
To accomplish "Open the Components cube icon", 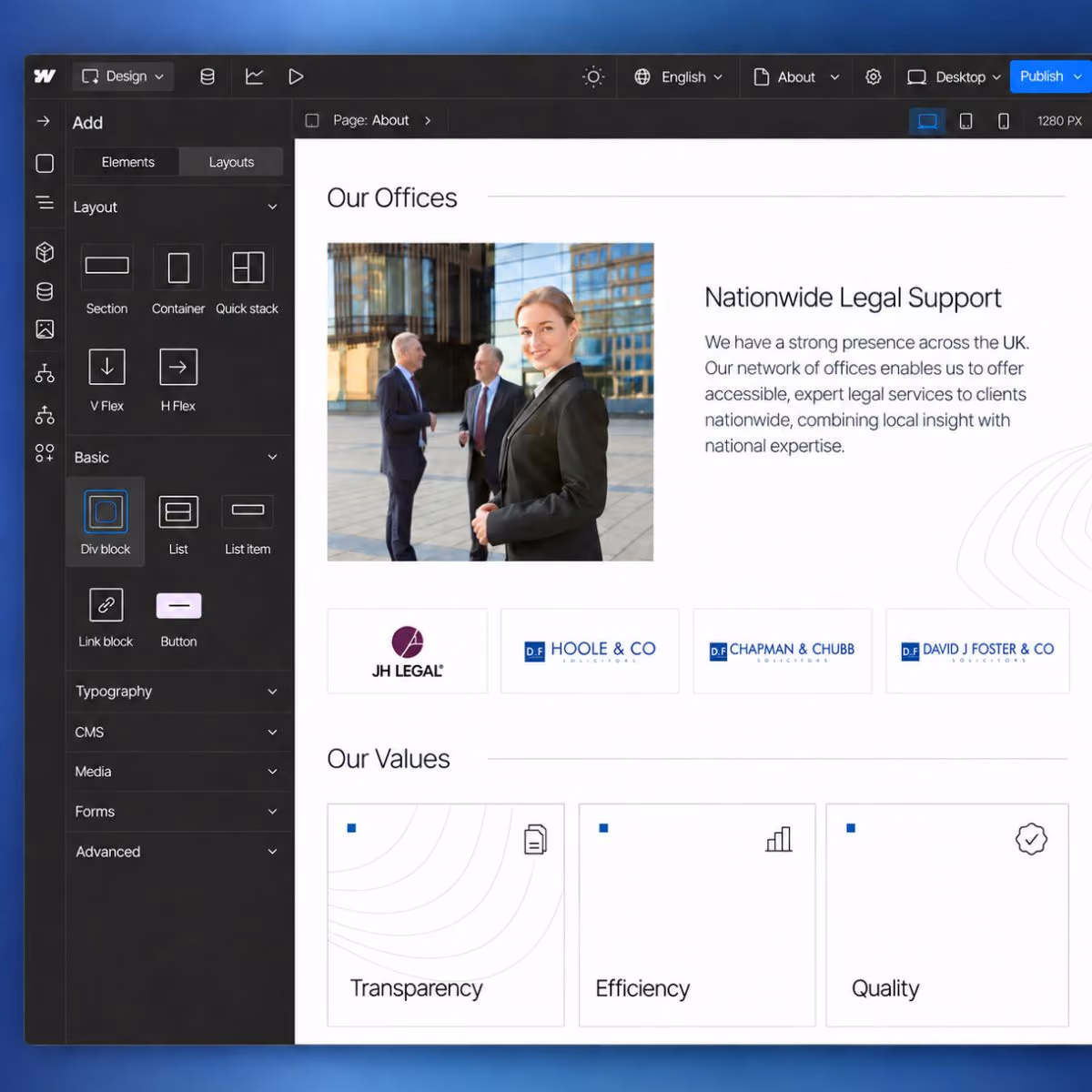I will click(45, 252).
